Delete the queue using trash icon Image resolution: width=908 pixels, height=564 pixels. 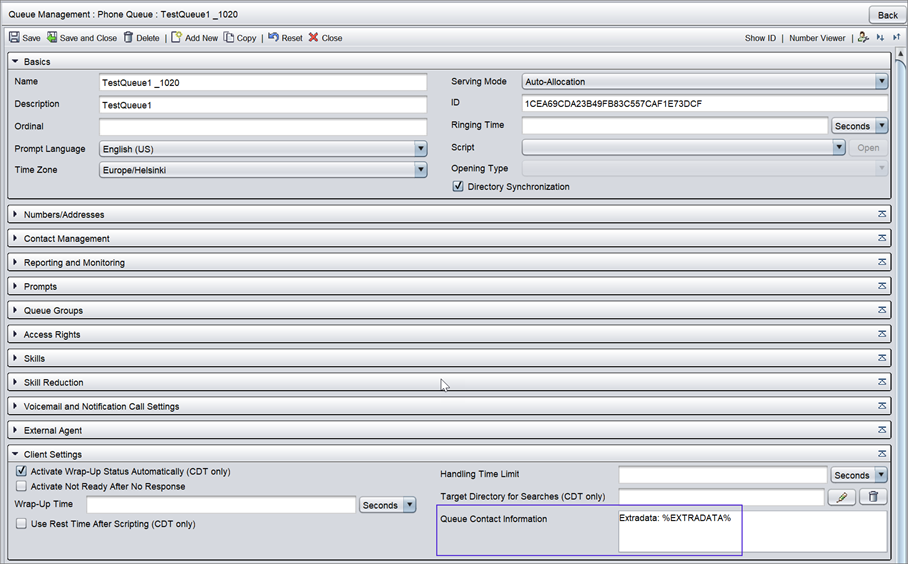(x=128, y=38)
